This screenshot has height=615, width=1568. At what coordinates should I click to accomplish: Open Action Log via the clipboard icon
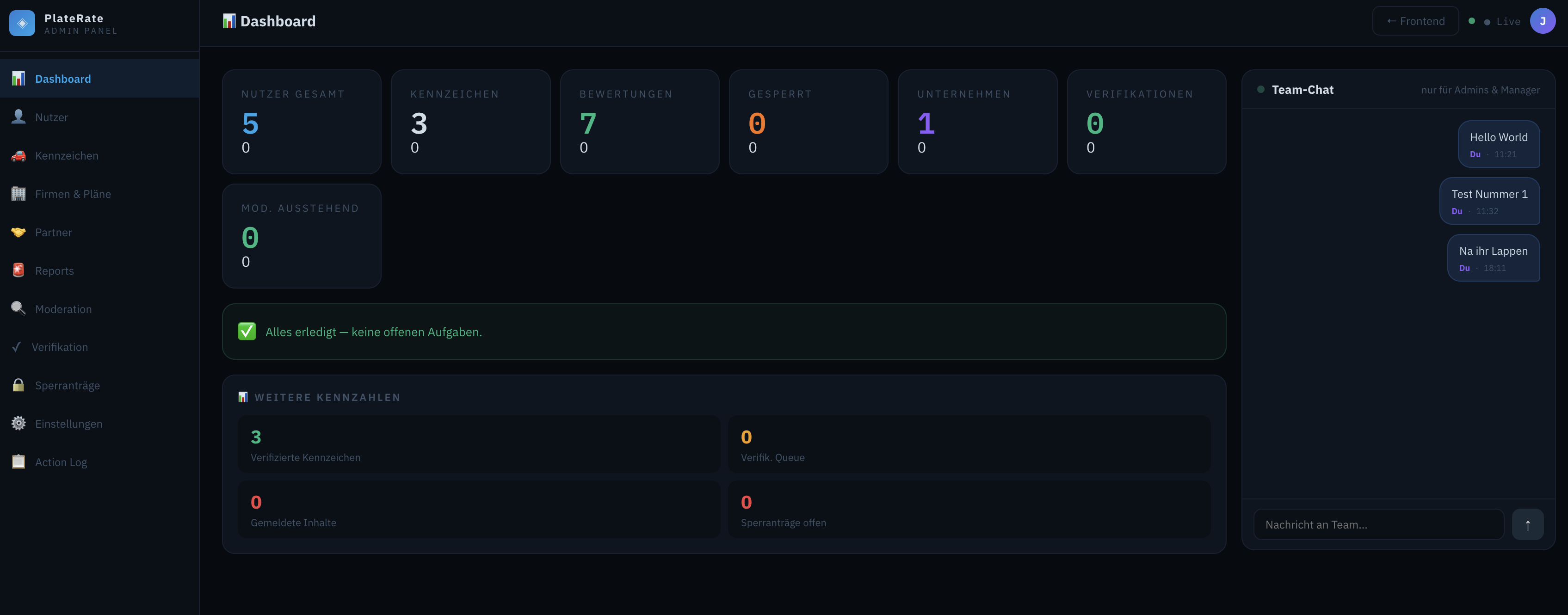pyautogui.click(x=18, y=461)
